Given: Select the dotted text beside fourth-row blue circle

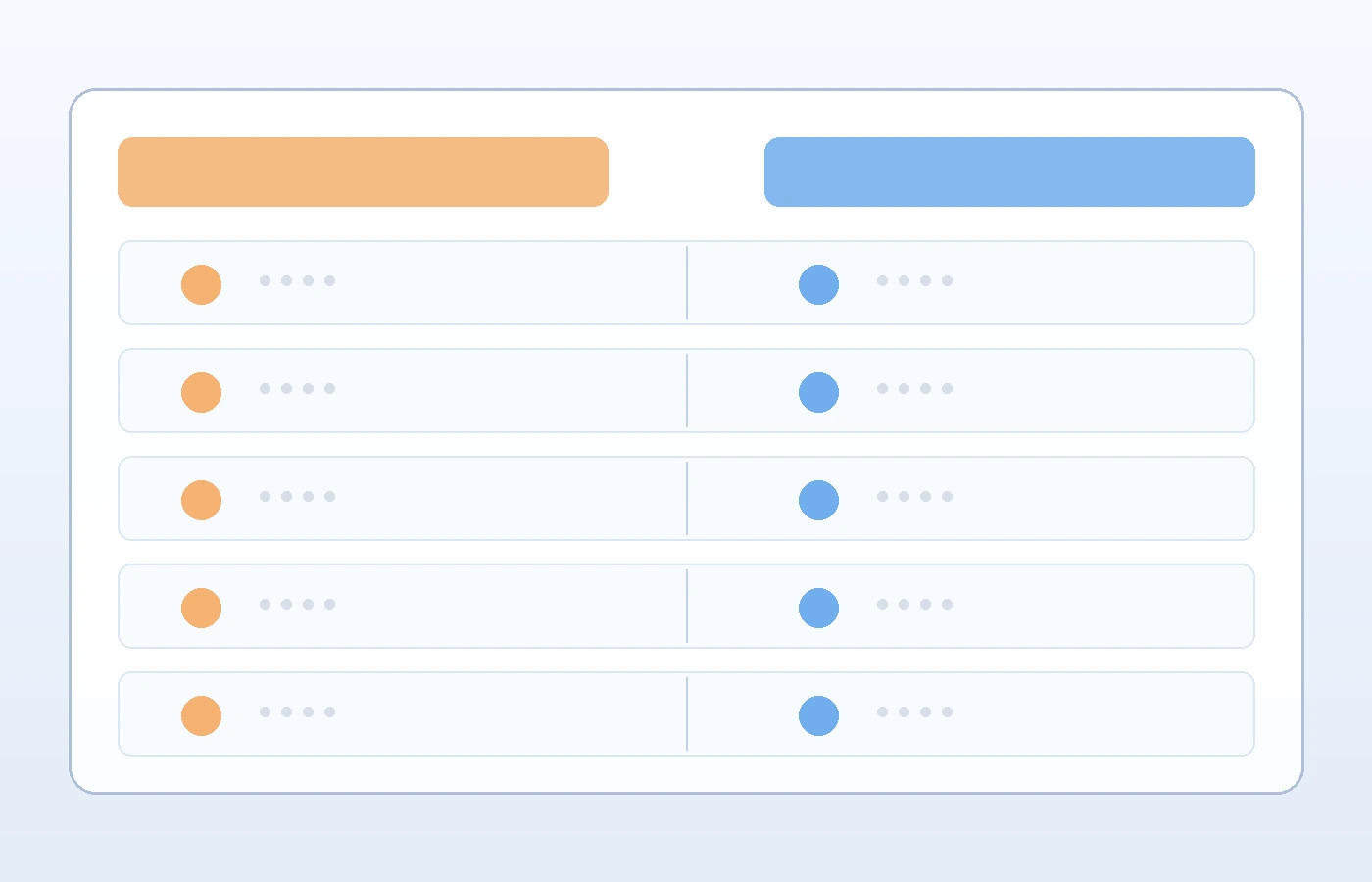Looking at the screenshot, I should [x=914, y=605].
